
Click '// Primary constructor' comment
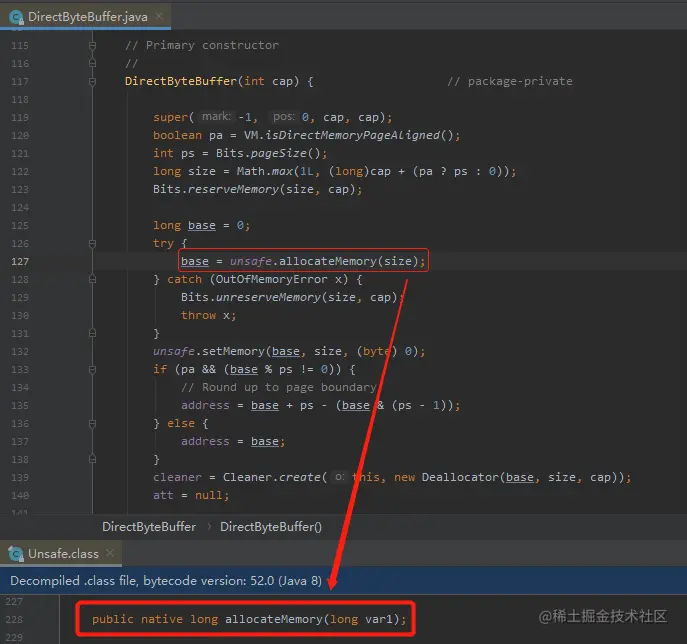[x=202, y=45]
